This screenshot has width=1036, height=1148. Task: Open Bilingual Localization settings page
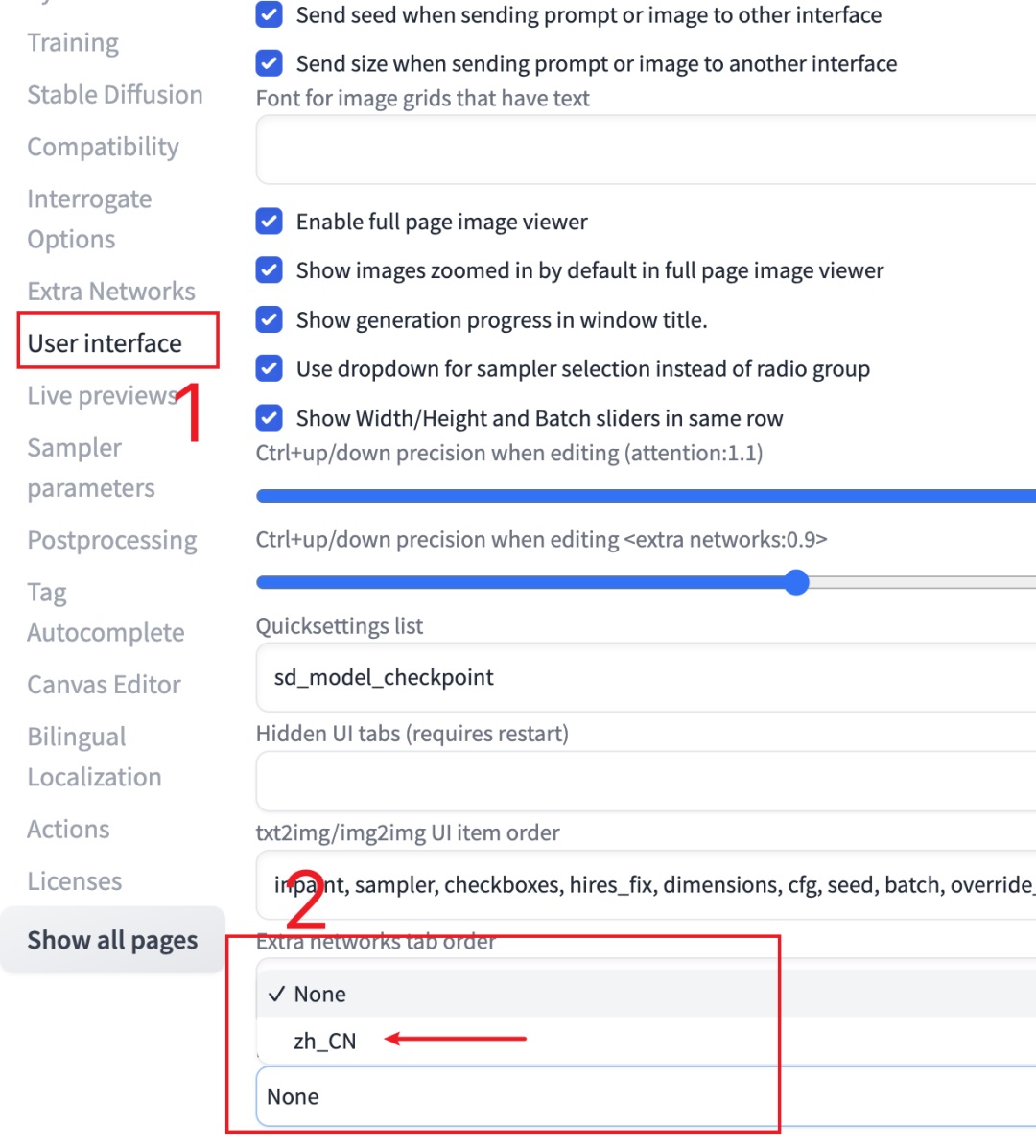(x=94, y=757)
